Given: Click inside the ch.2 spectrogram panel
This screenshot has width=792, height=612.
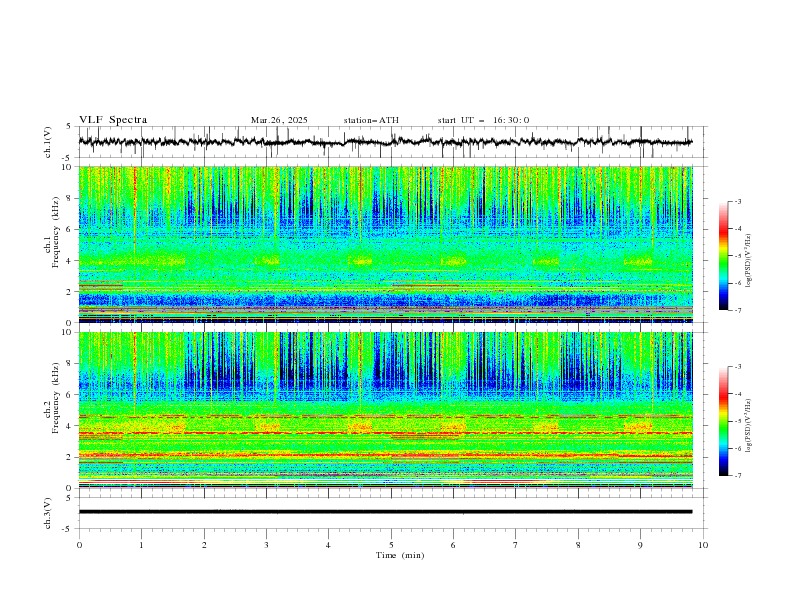Looking at the screenshot, I should coord(385,410).
